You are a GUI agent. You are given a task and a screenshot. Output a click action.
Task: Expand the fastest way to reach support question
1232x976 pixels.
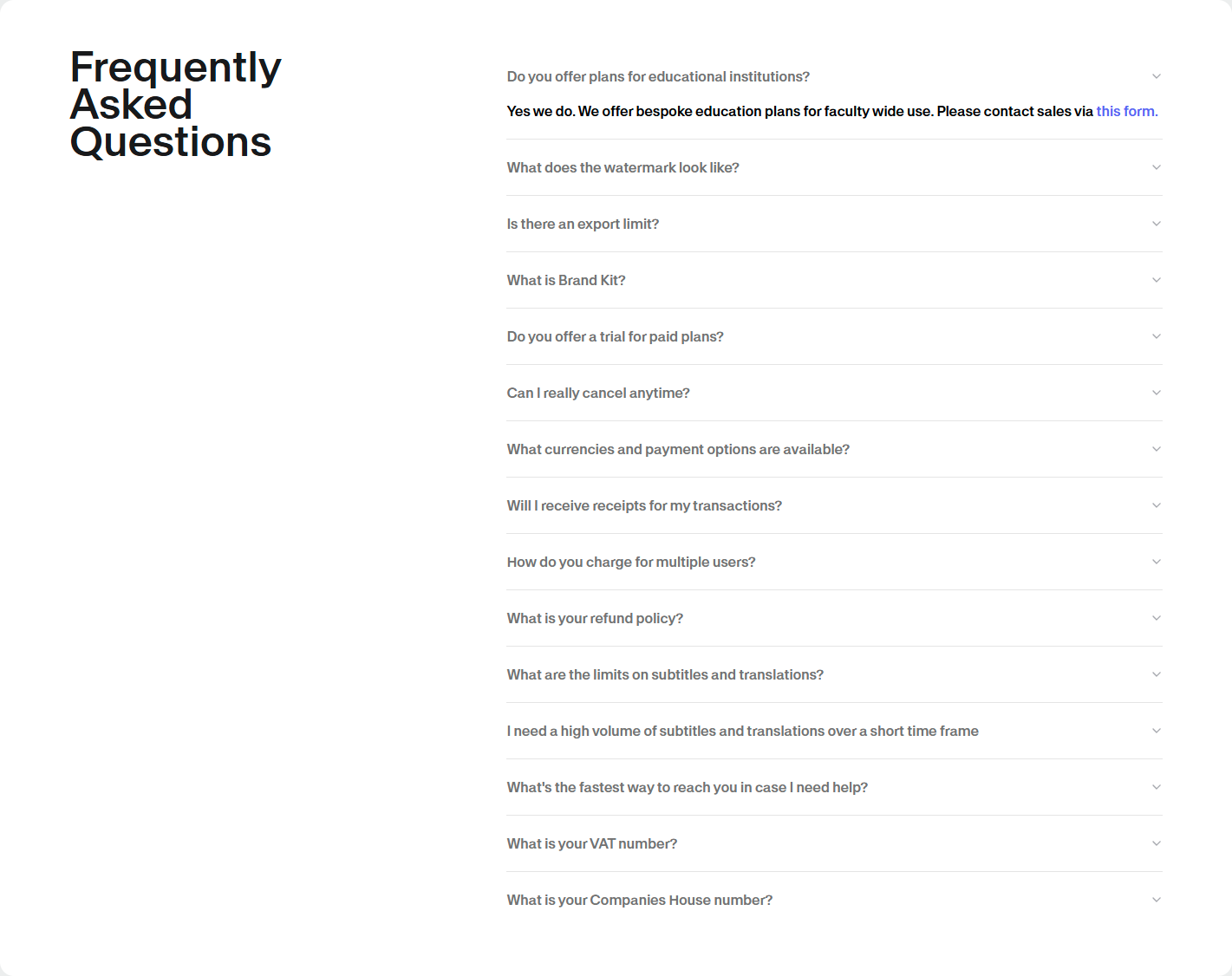point(688,787)
